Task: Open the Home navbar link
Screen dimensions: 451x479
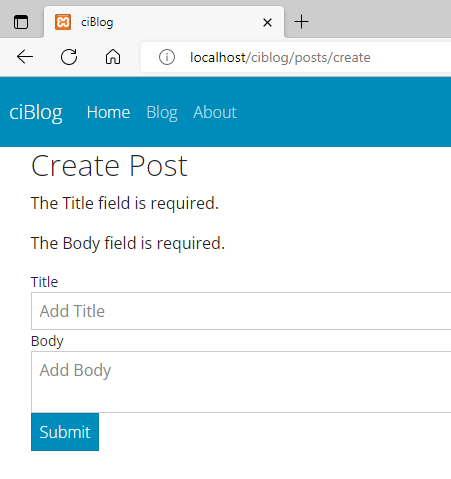Action: click(108, 112)
